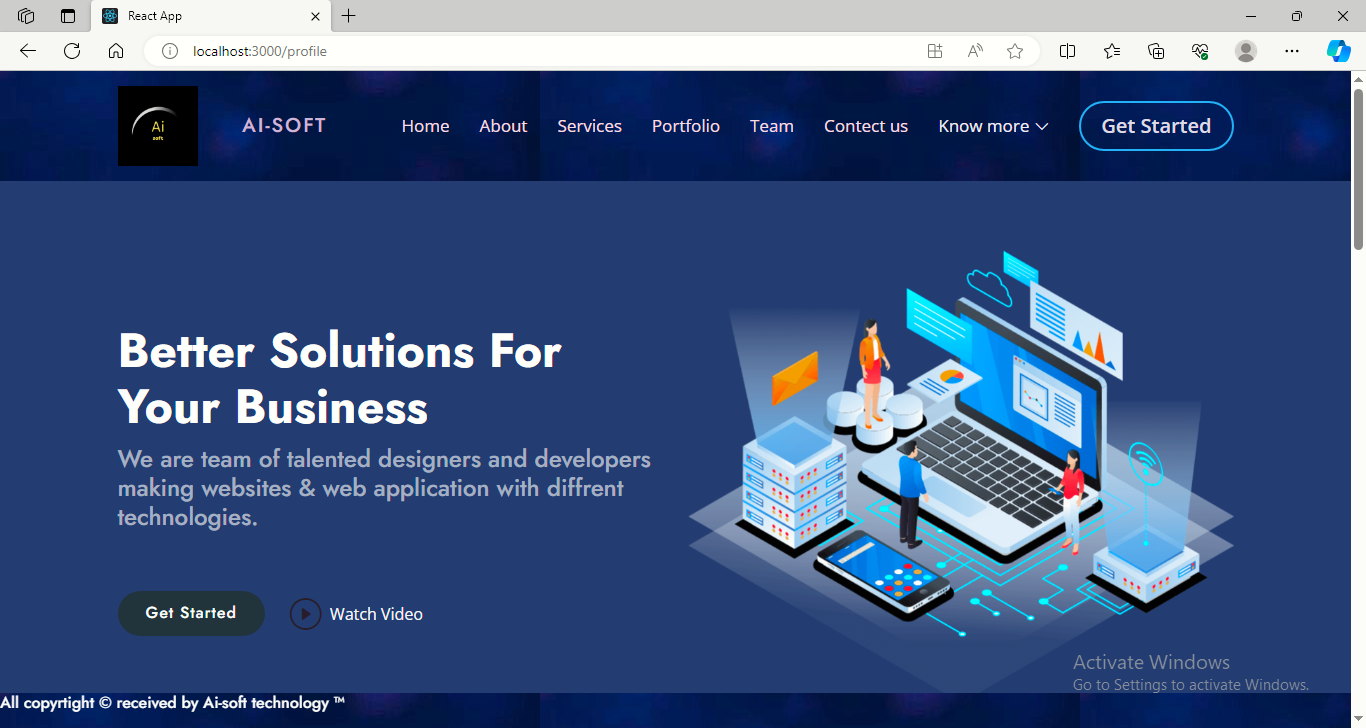Click the AI-soft logo image

[x=158, y=126]
